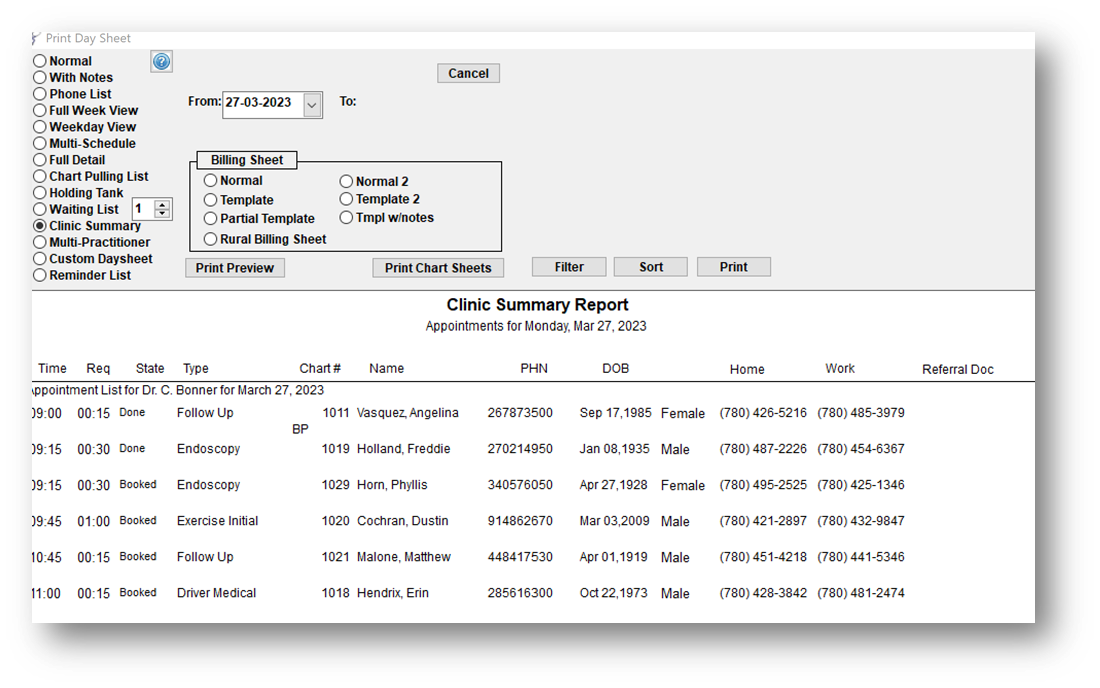Open the blue help question mark icon

tap(161, 62)
